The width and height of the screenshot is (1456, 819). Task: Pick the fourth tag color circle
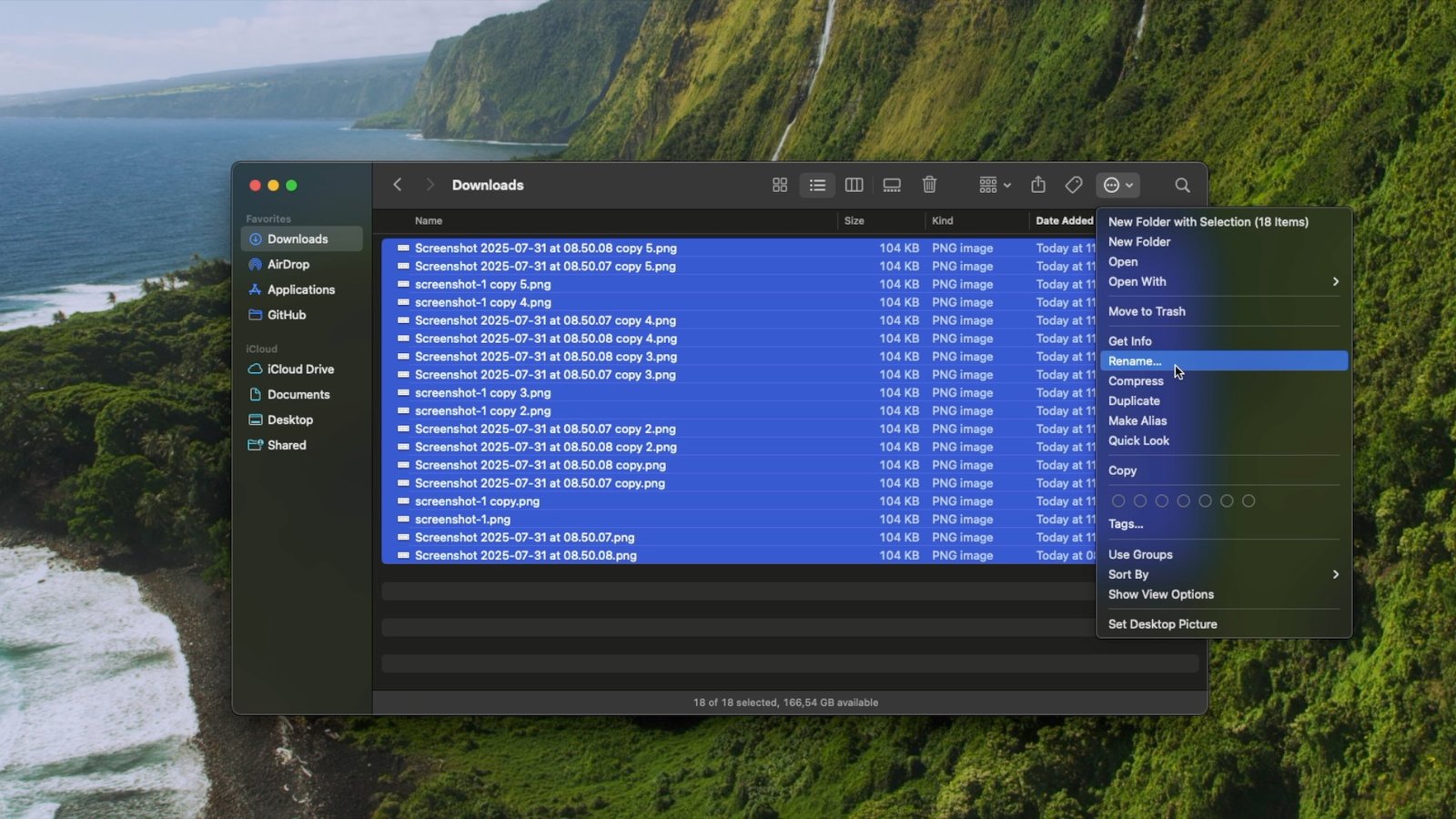[1183, 501]
